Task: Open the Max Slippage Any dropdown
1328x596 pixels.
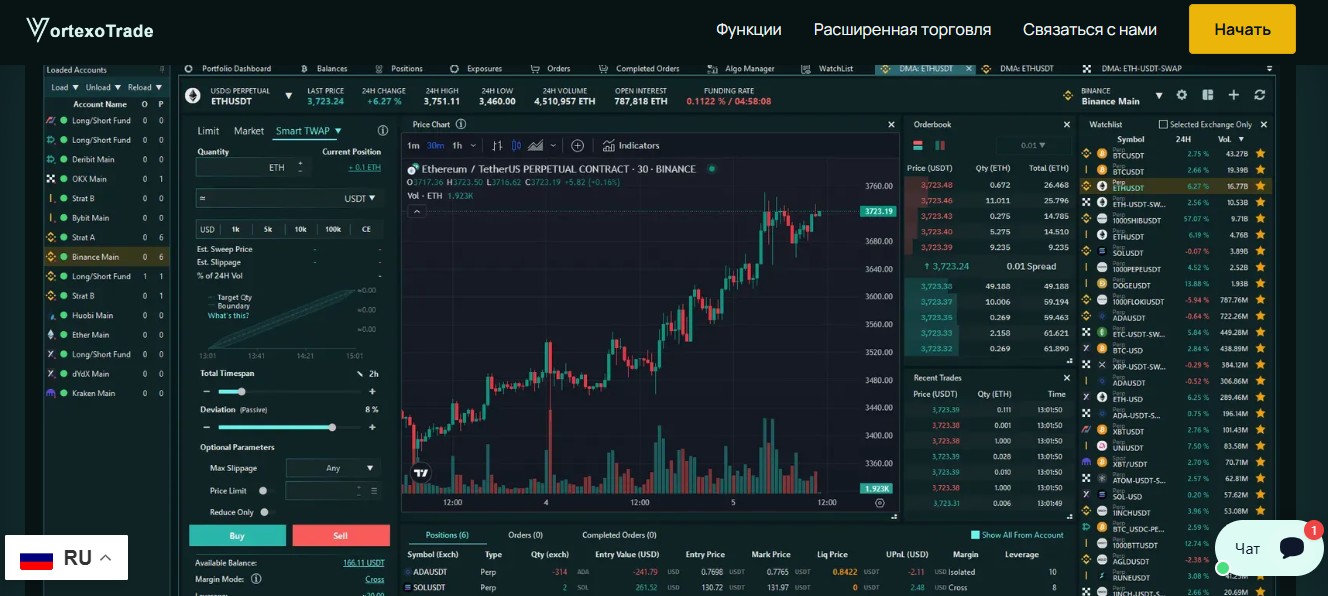Action: 333,468
